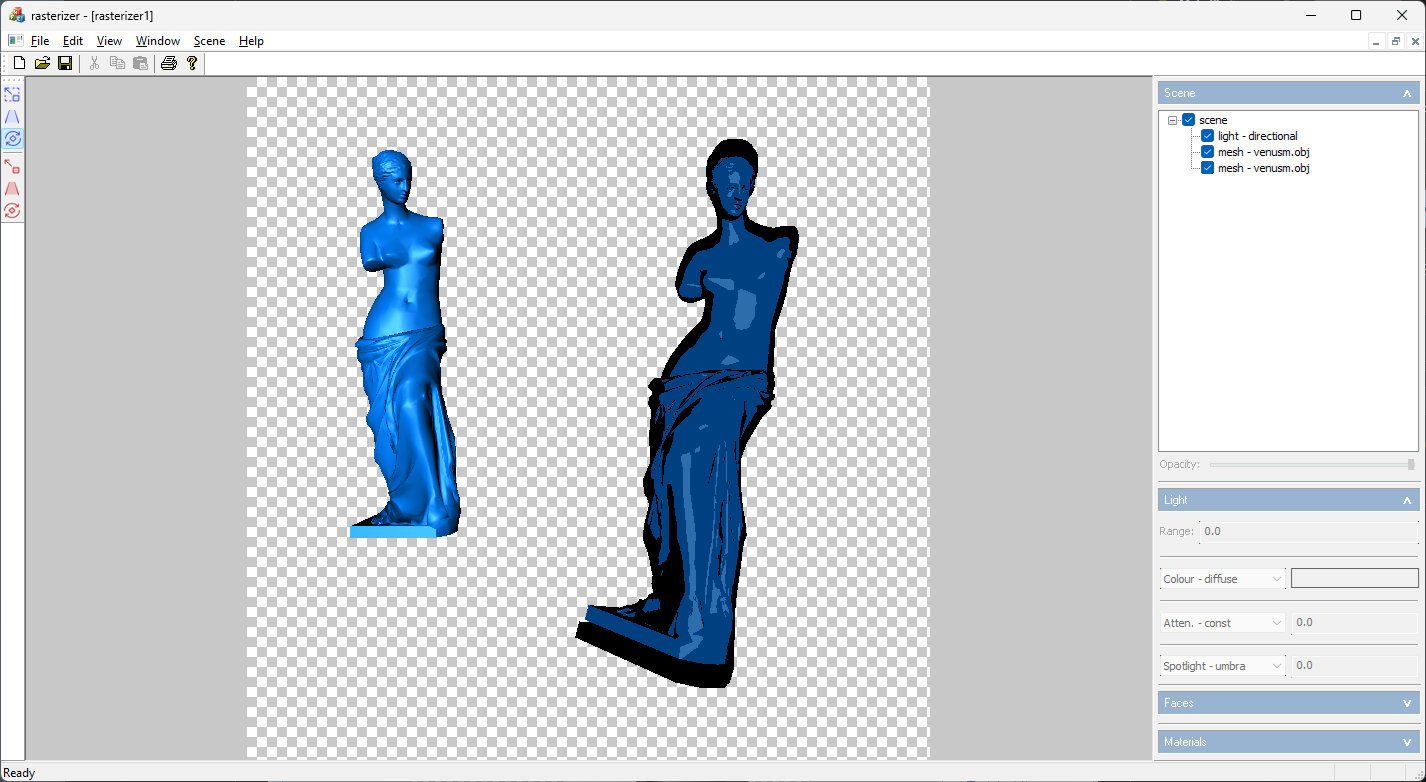The image size is (1426, 782).
Task: Save with the floppy disk icon
Action: click(65, 63)
